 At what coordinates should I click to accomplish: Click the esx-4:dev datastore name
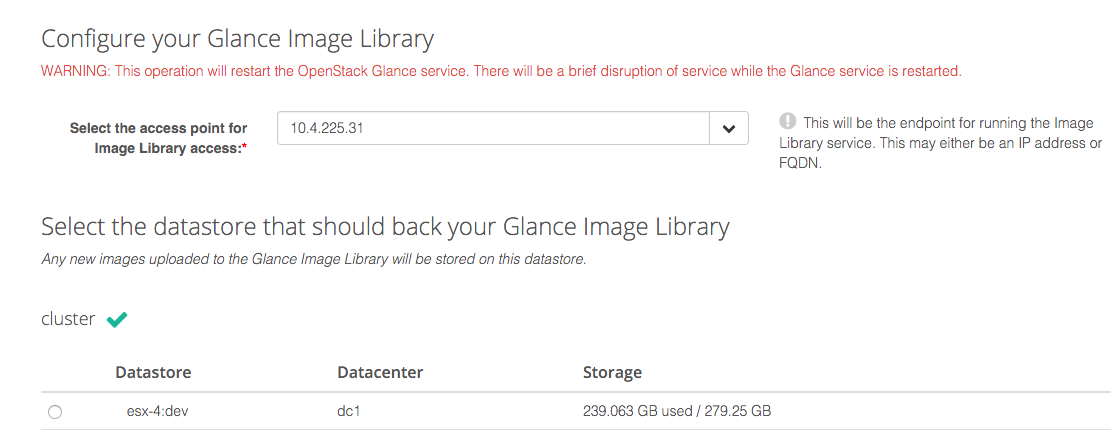pyautogui.click(x=150, y=411)
